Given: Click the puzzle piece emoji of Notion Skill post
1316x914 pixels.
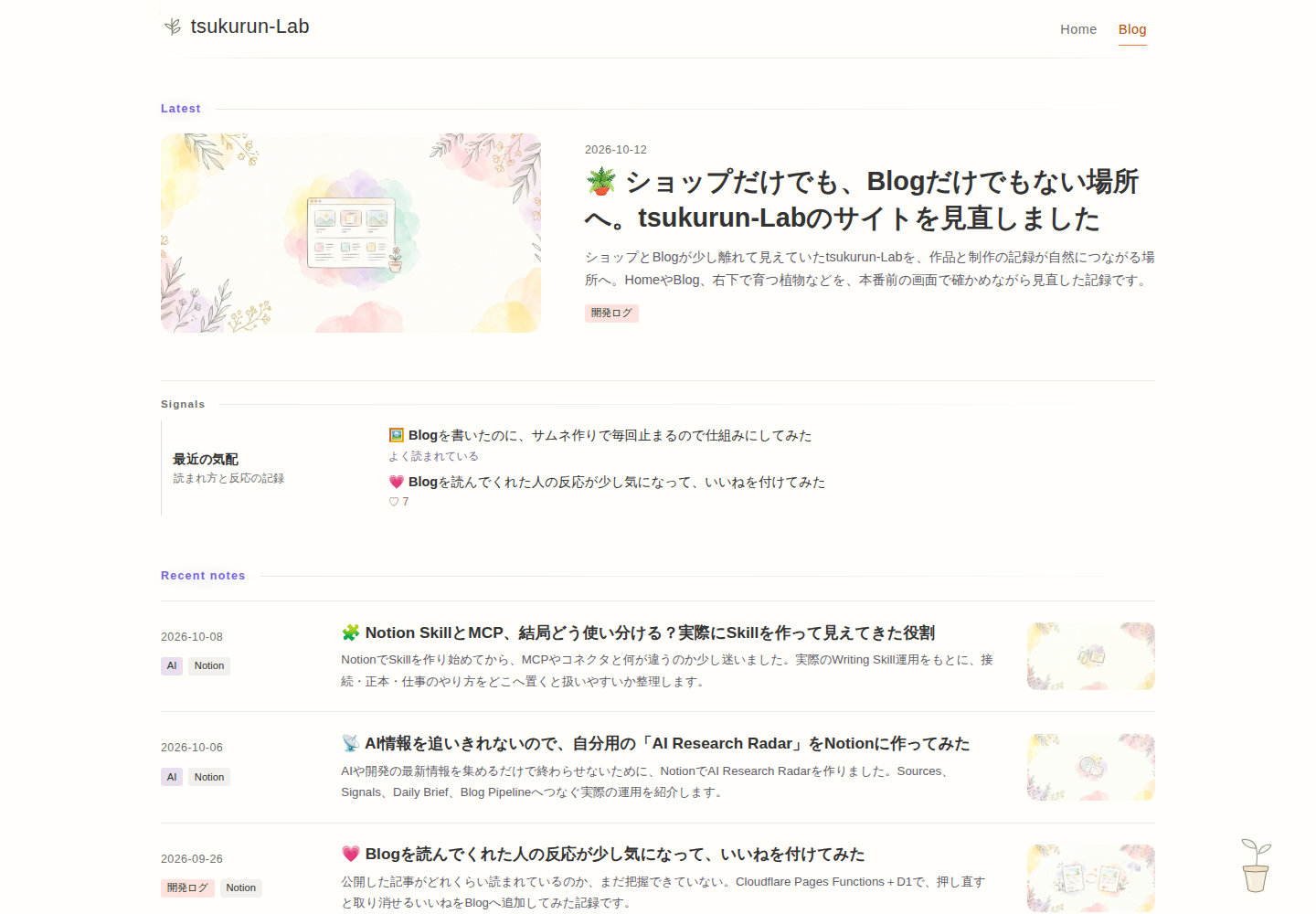Looking at the screenshot, I should pyautogui.click(x=350, y=632).
